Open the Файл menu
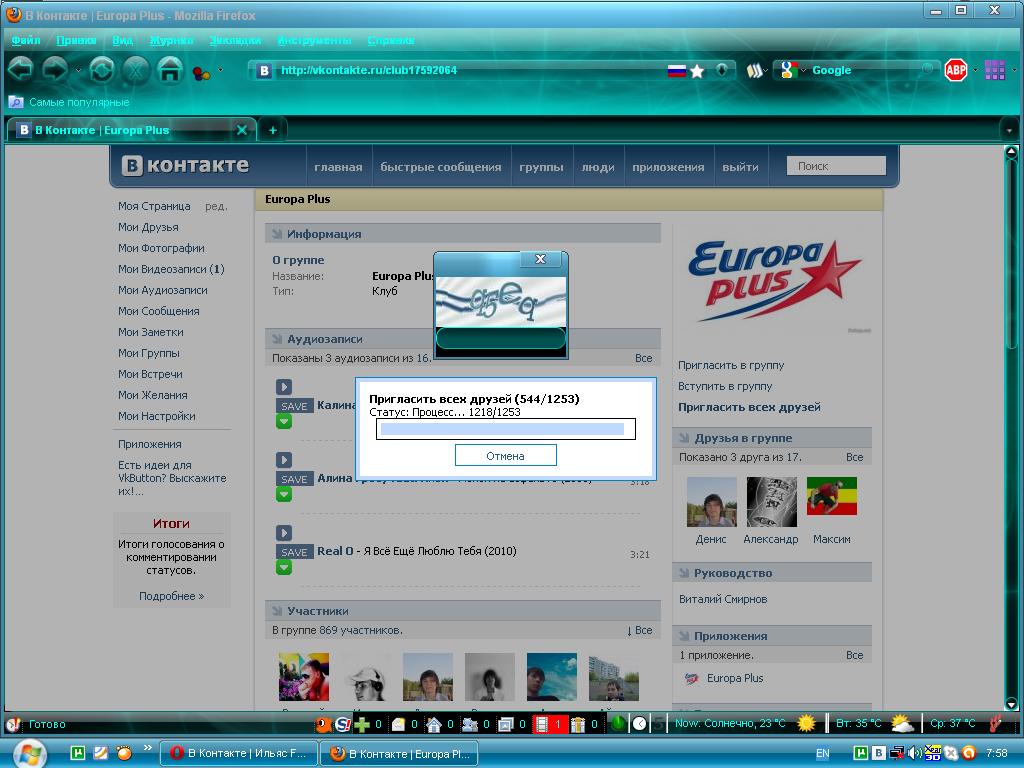The height and width of the screenshot is (768, 1024). (26, 40)
